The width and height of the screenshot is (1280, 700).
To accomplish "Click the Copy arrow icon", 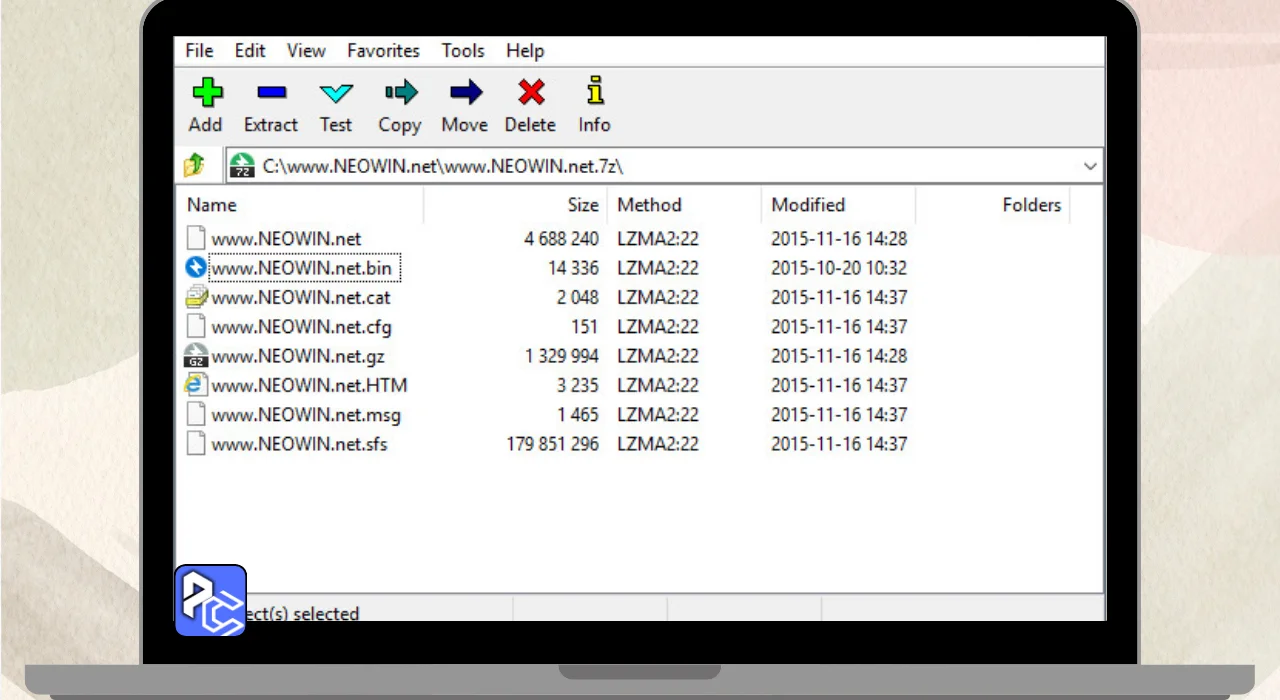I will coord(400,93).
